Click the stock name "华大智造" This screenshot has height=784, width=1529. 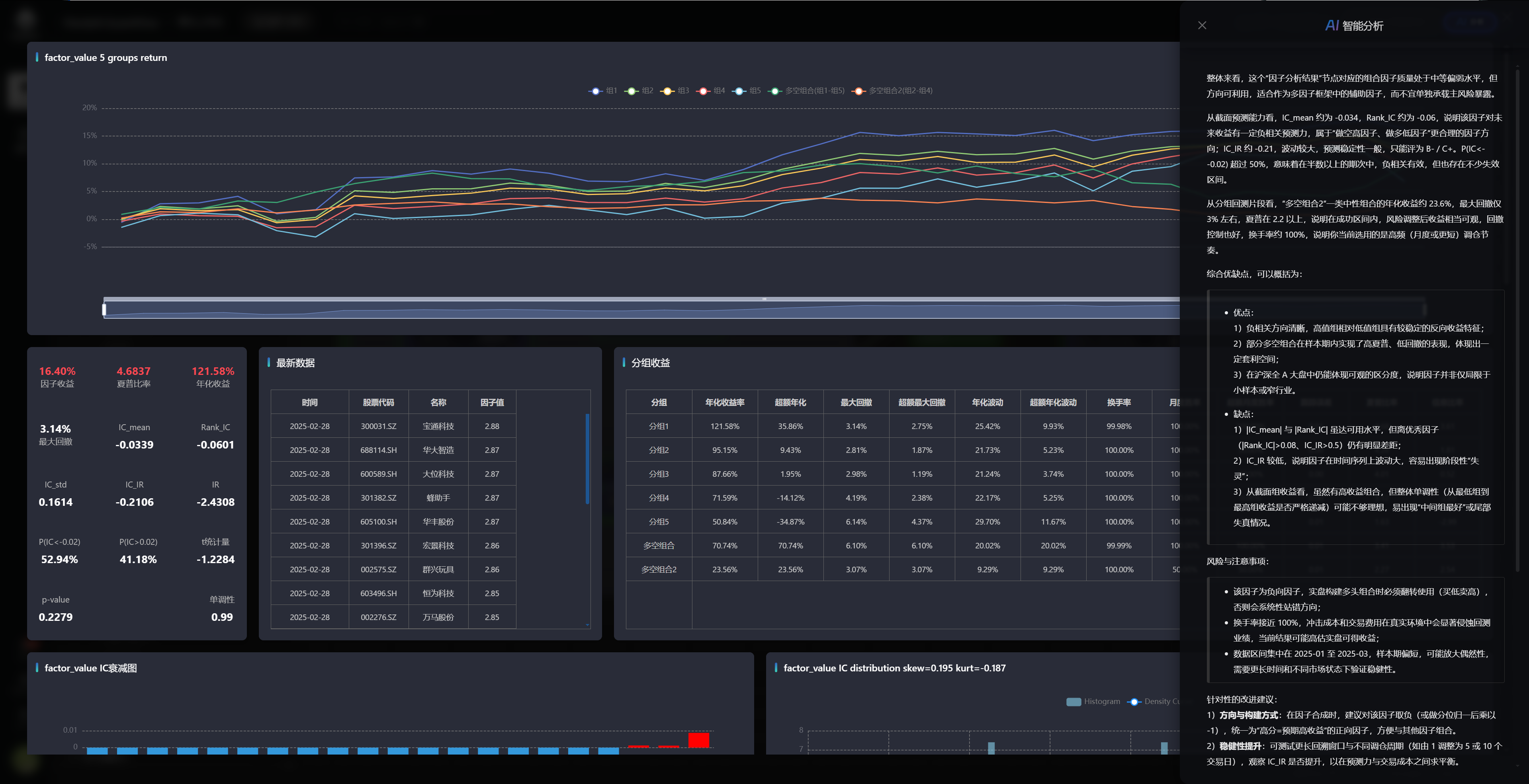439,450
